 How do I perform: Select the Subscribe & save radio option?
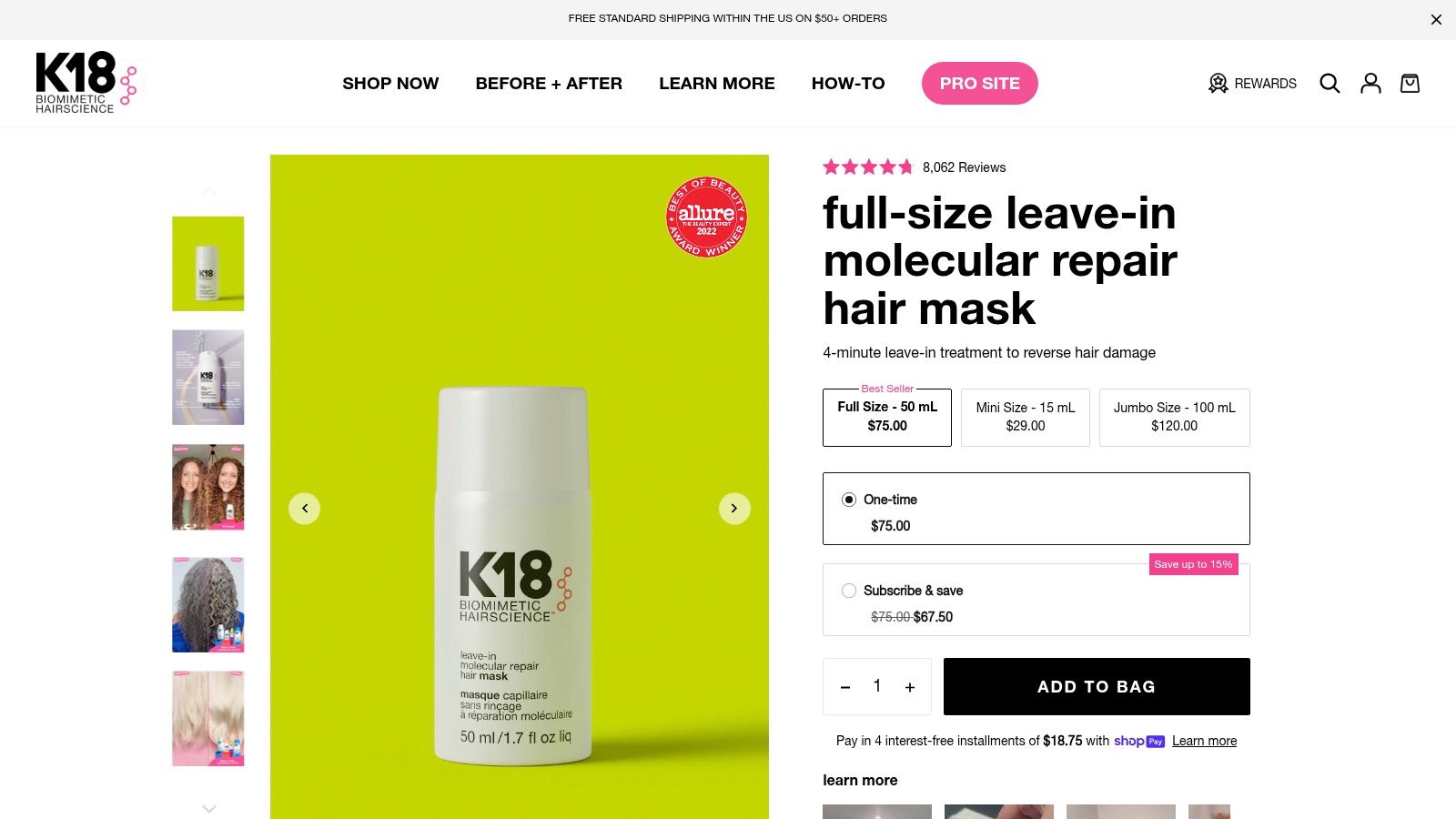(849, 591)
